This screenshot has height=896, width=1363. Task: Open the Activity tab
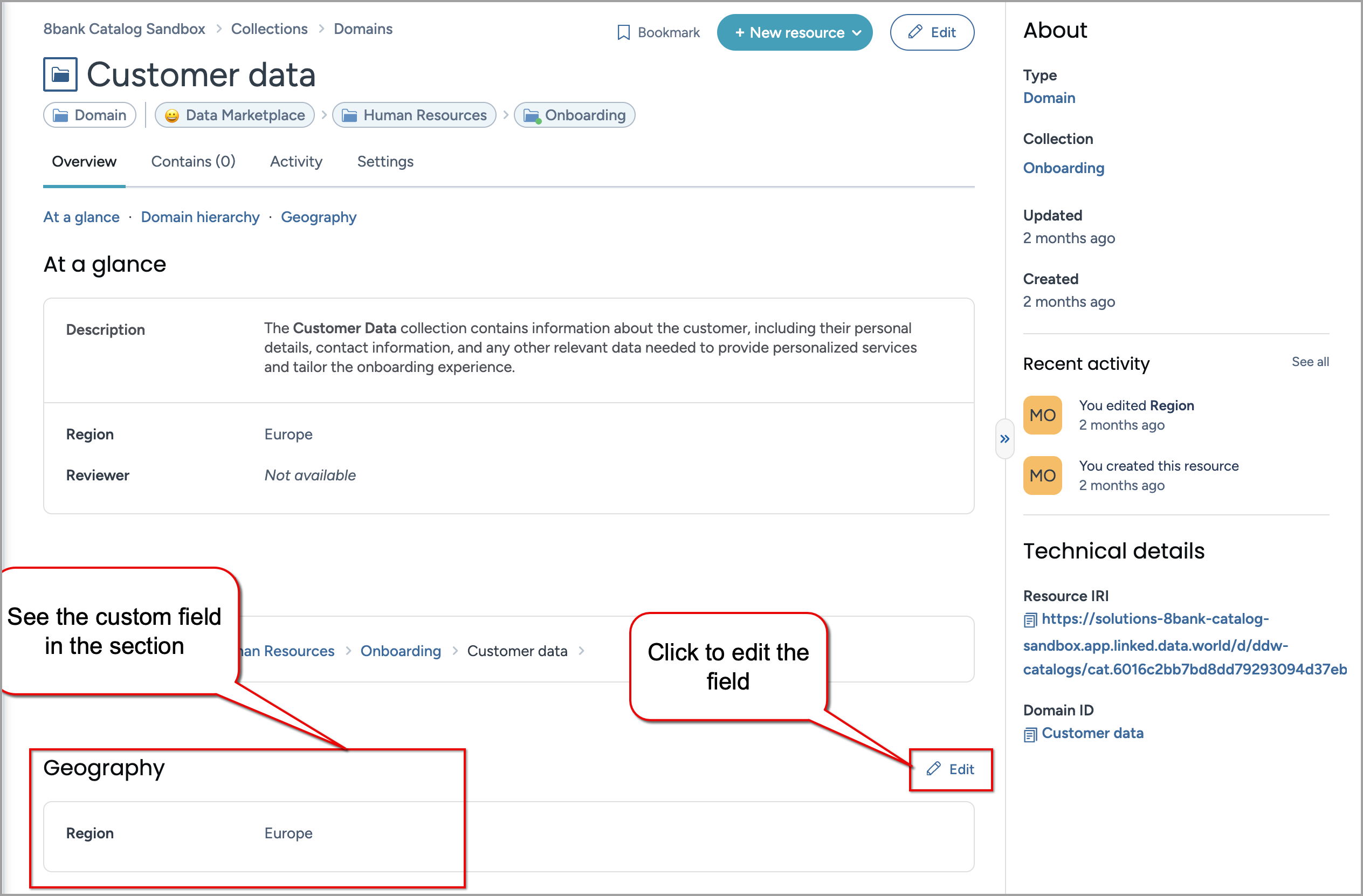tap(296, 161)
